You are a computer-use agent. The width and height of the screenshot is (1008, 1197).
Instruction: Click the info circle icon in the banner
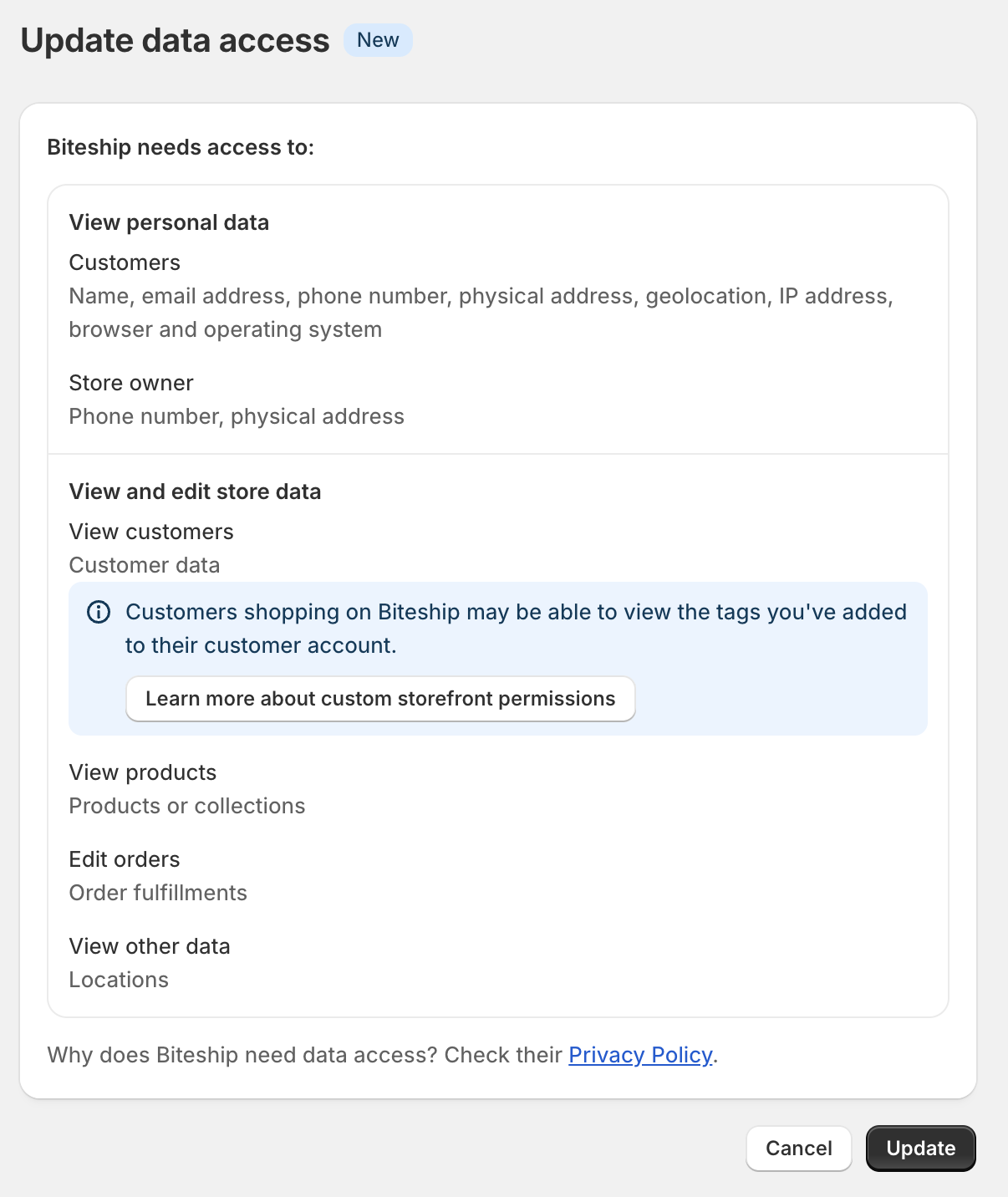(99, 612)
